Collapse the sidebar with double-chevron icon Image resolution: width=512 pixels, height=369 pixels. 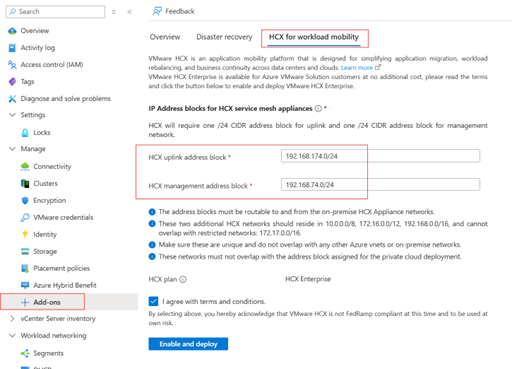[130, 12]
